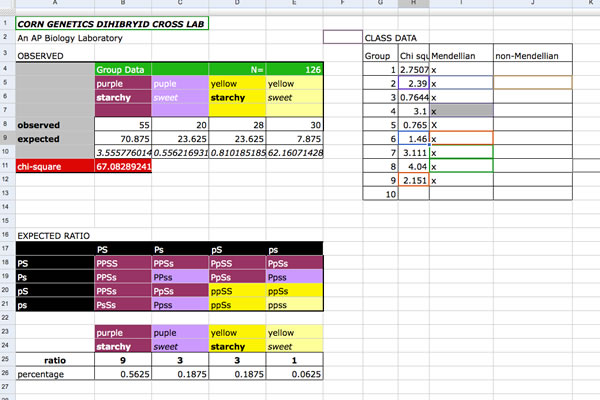Click expected value 7.875
Viewport: 600px width, 400px height.
pos(294,139)
